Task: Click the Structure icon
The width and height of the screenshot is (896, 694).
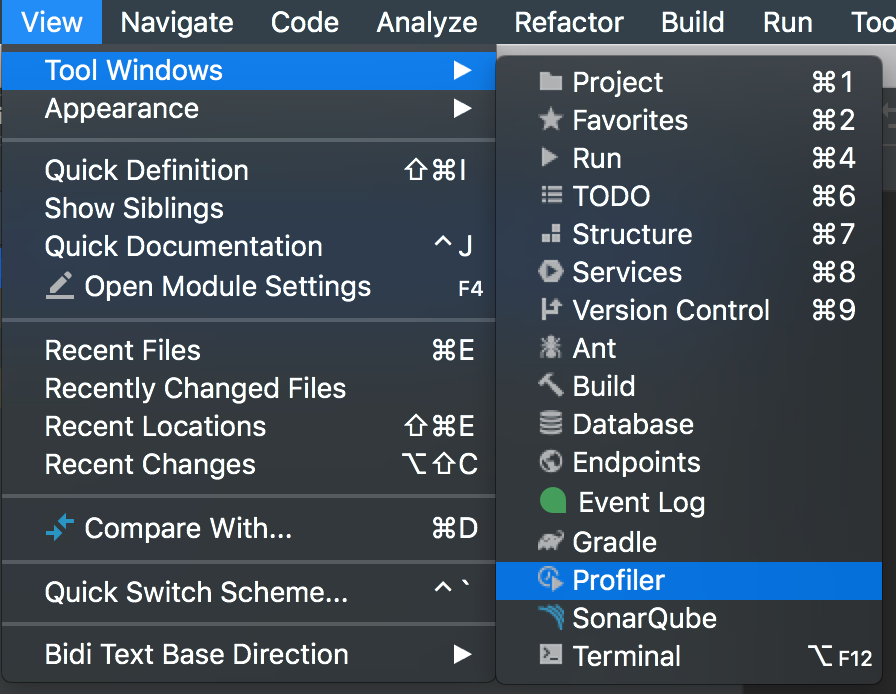Action: coord(551,233)
